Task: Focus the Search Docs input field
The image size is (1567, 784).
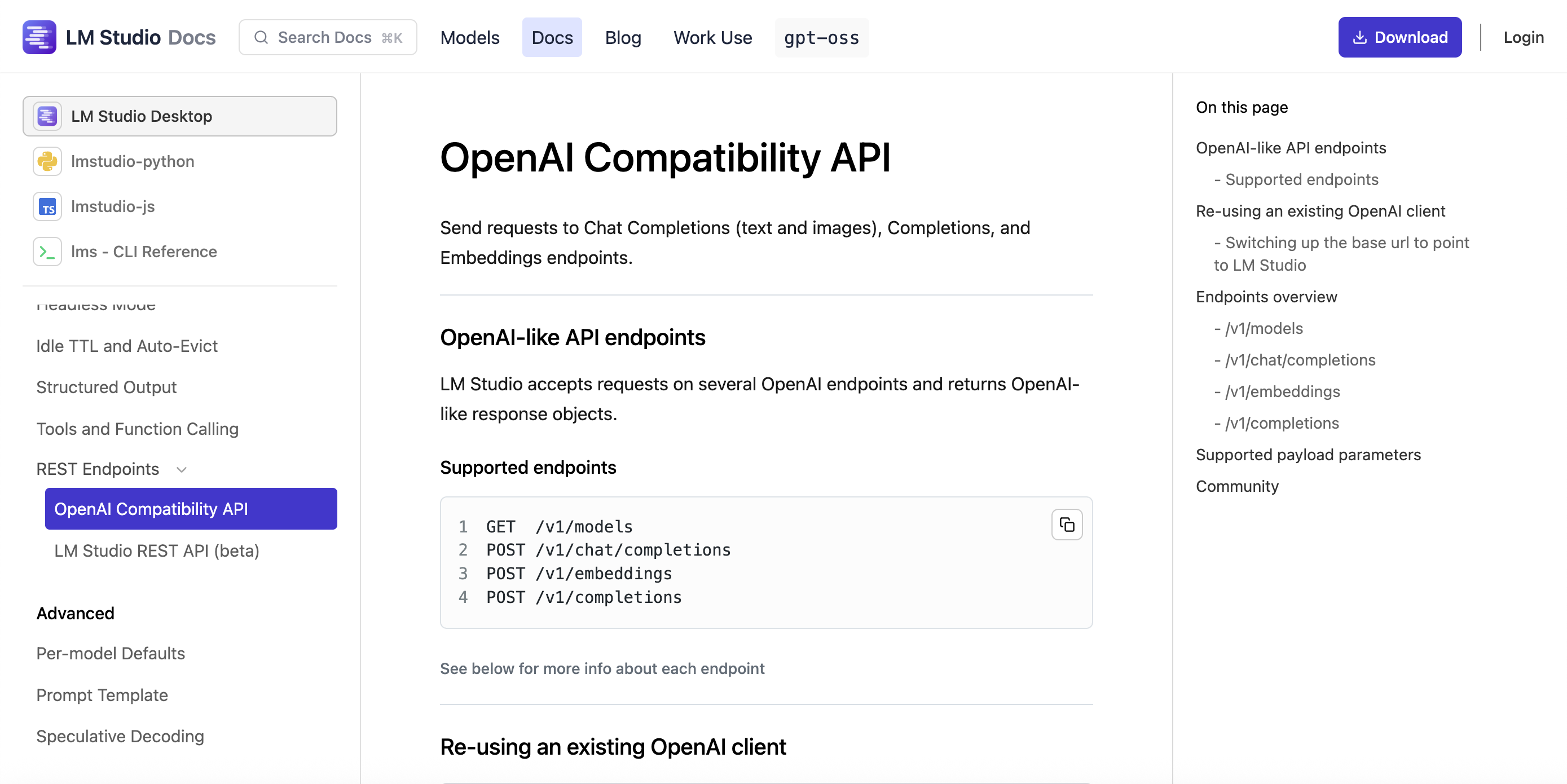Action: point(328,38)
